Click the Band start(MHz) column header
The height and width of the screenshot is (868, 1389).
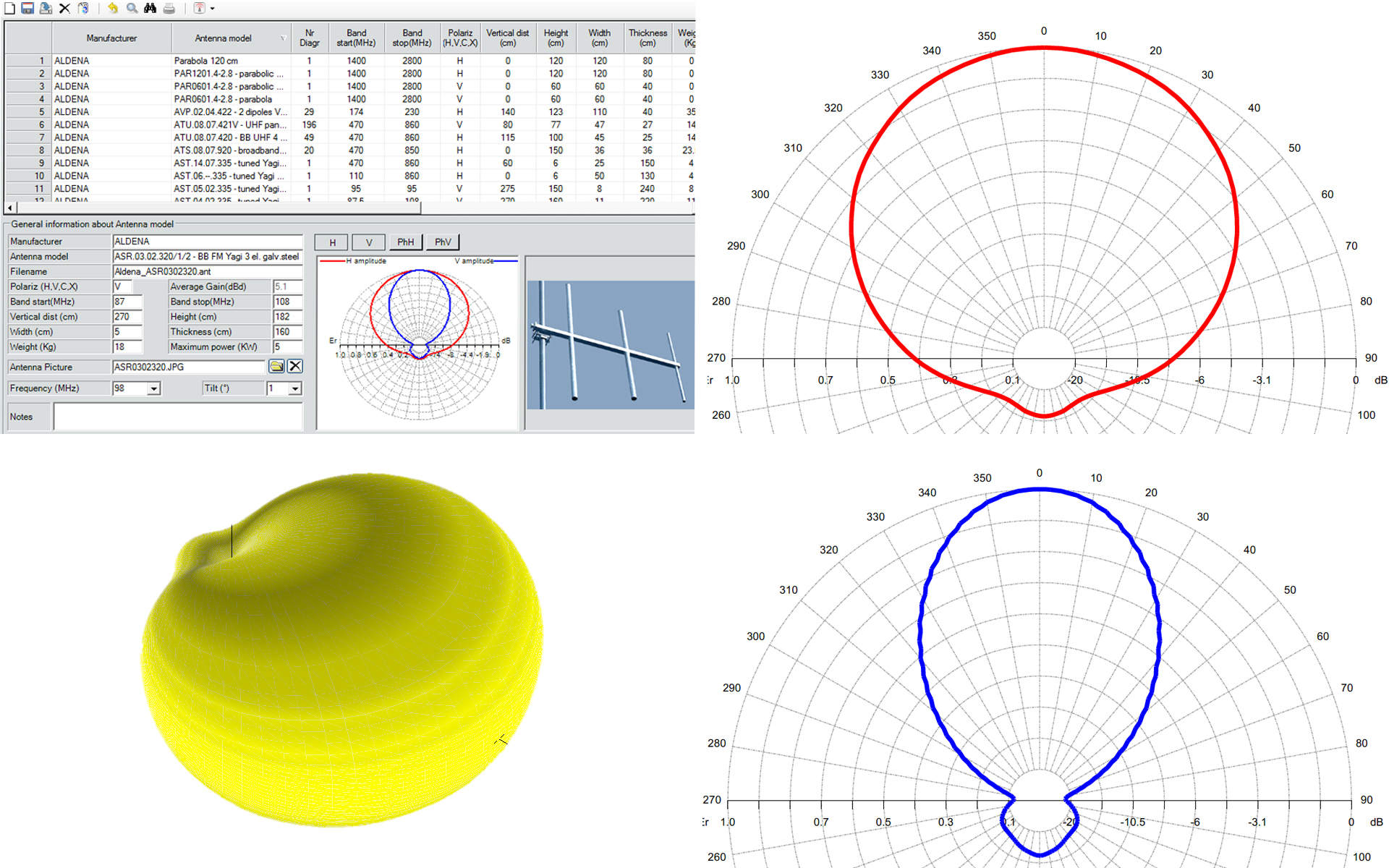356,38
